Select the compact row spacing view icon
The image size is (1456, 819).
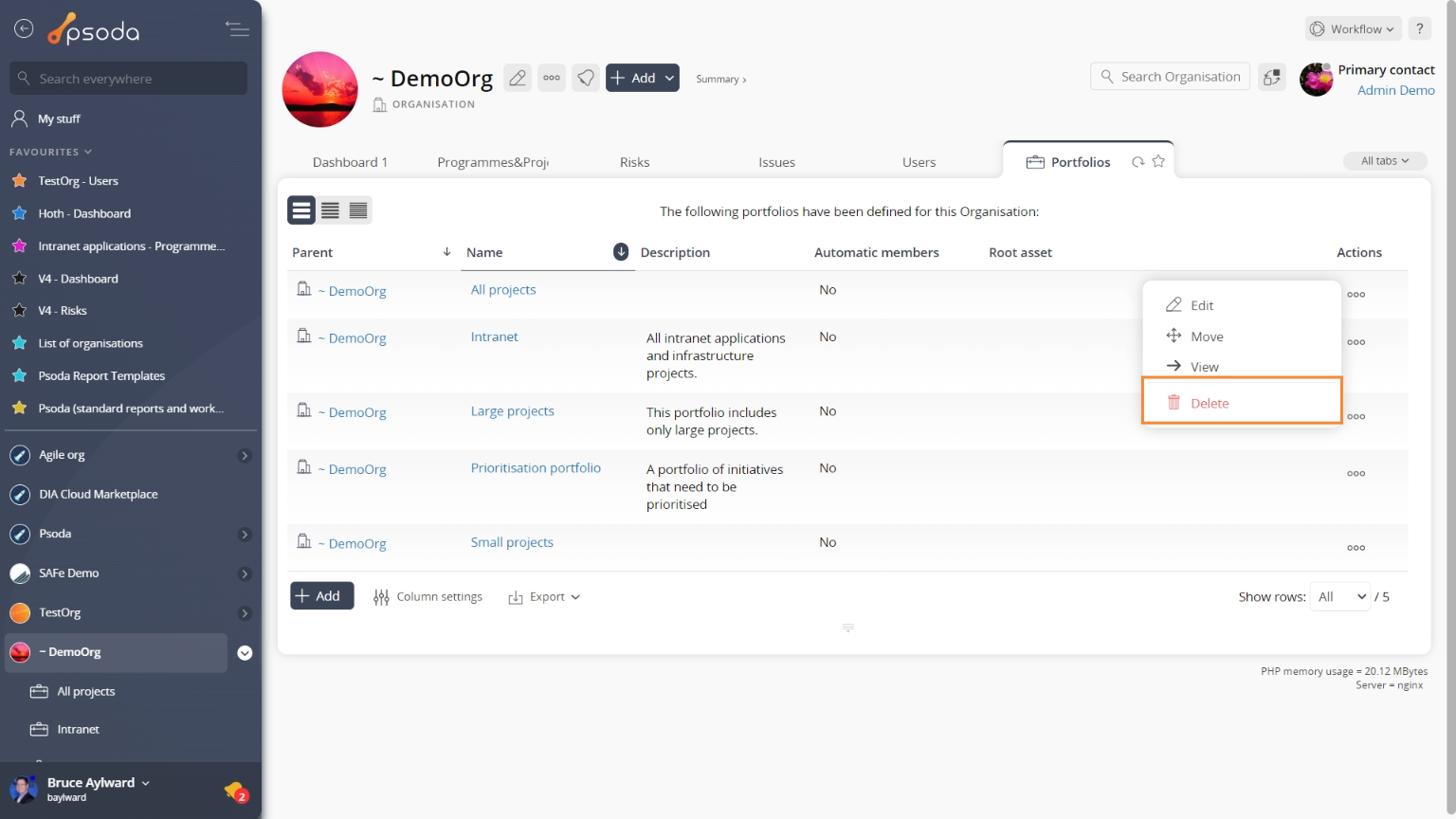(358, 210)
